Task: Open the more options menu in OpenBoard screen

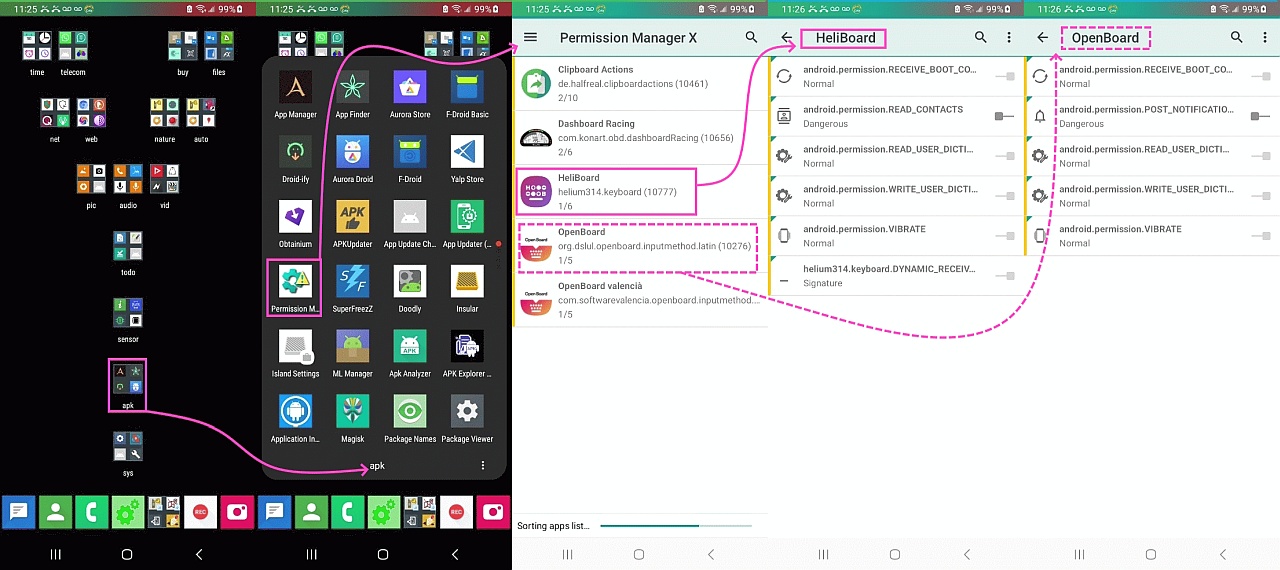Action: (x=1265, y=38)
